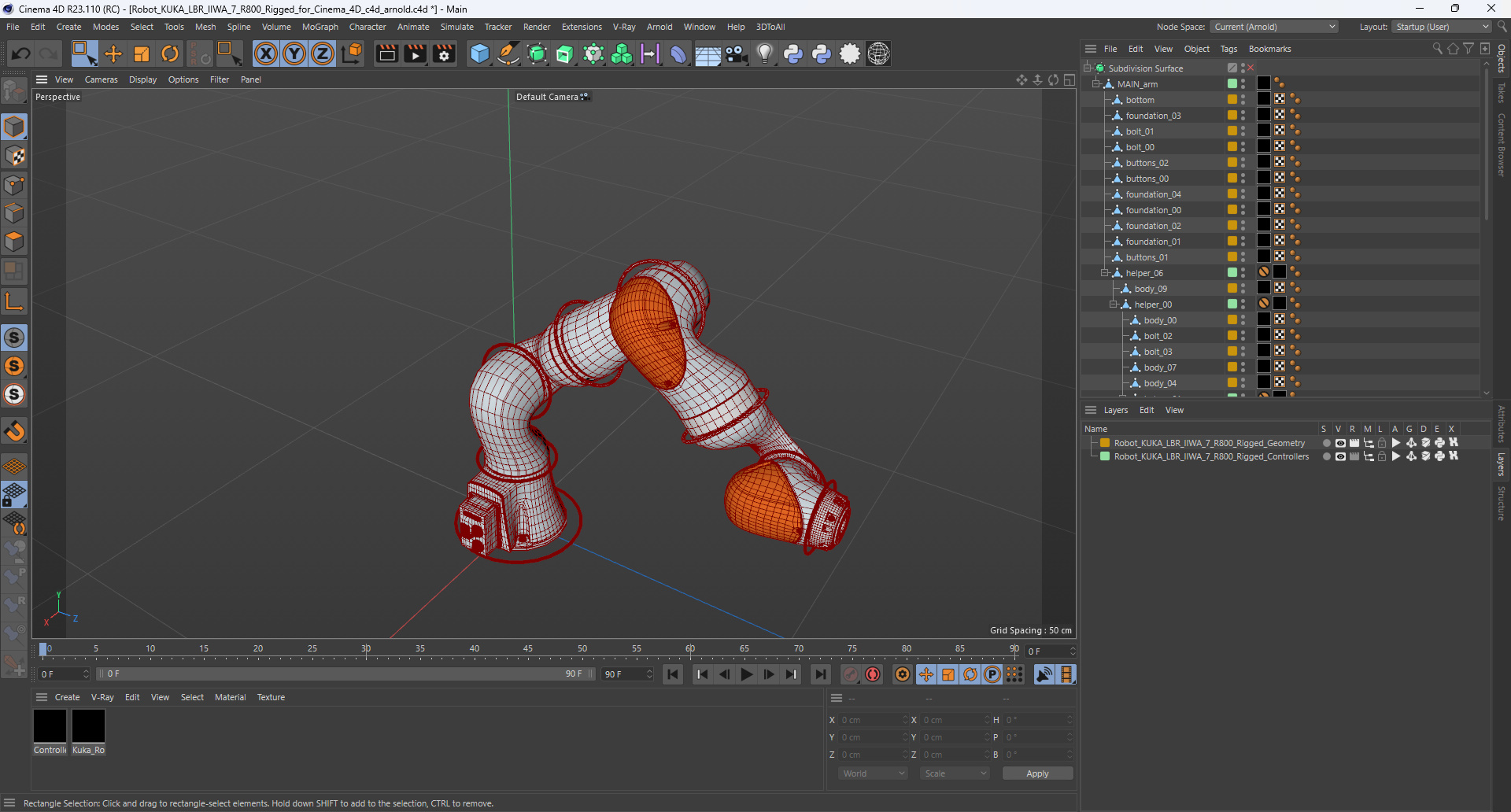1511x812 pixels.
Task: Select body_09 object in tree
Action: pos(1151,289)
